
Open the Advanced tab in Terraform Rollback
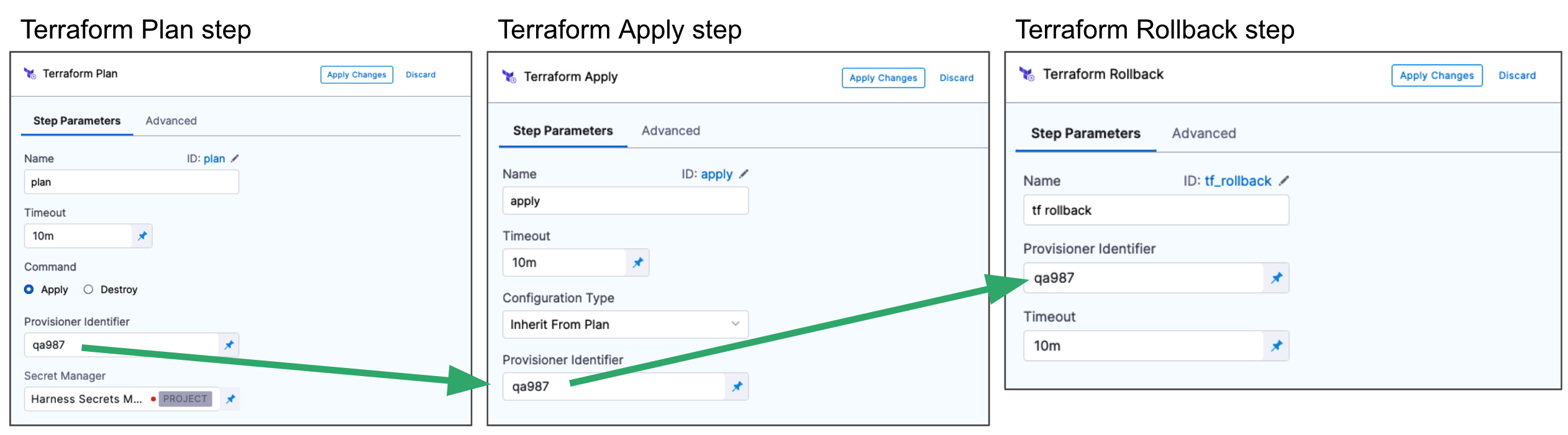1203,133
